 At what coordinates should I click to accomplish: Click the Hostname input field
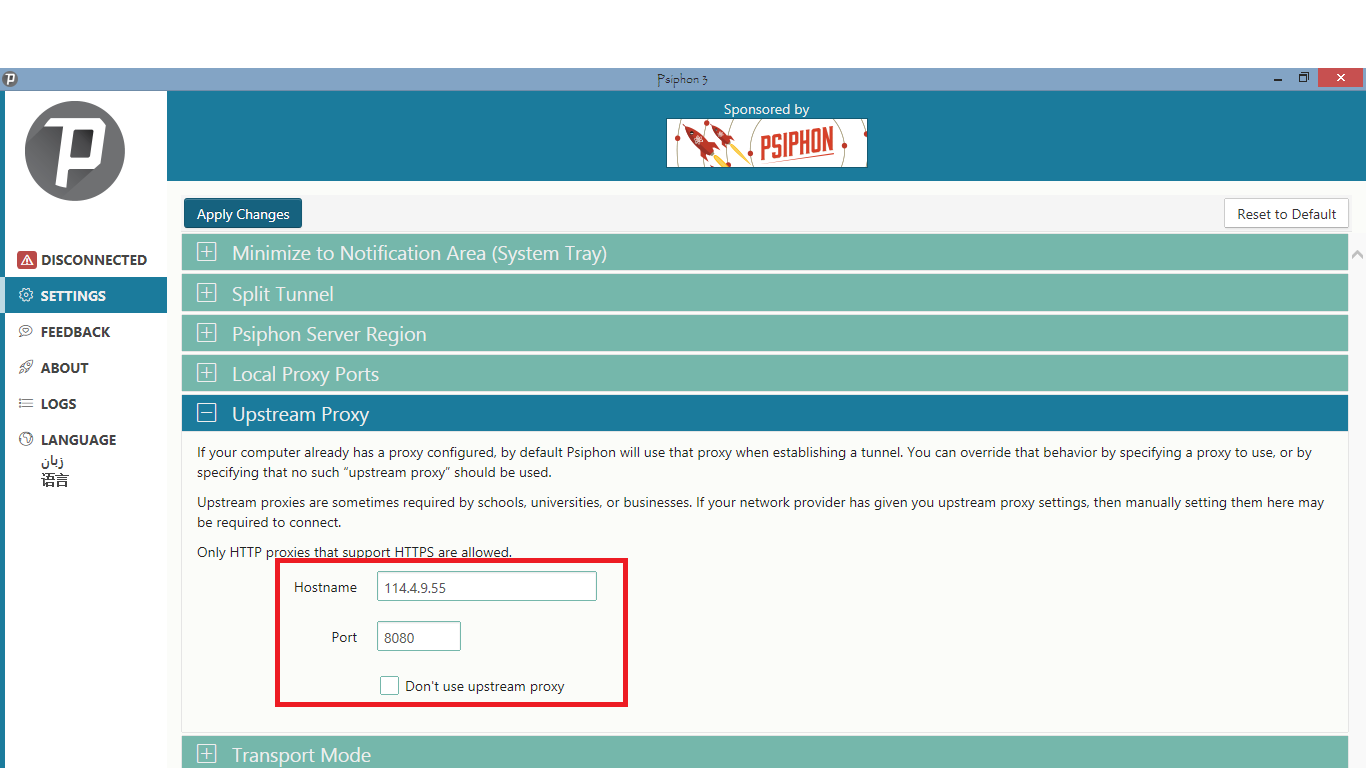tap(487, 587)
